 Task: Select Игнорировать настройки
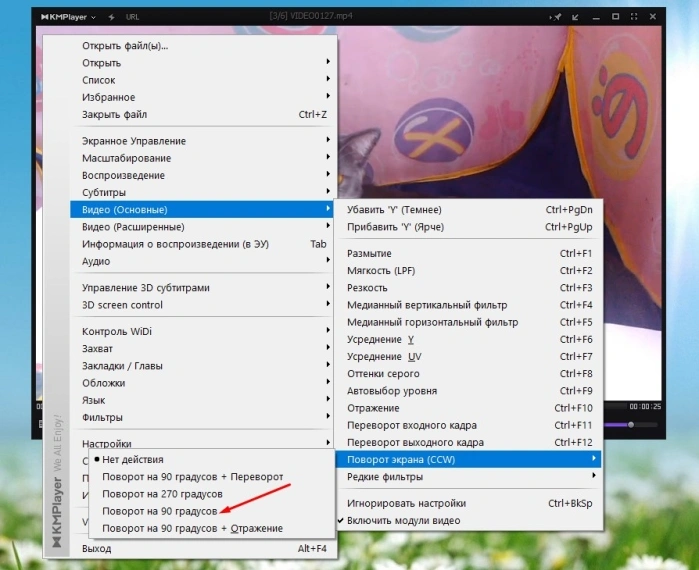pos(469,503)
